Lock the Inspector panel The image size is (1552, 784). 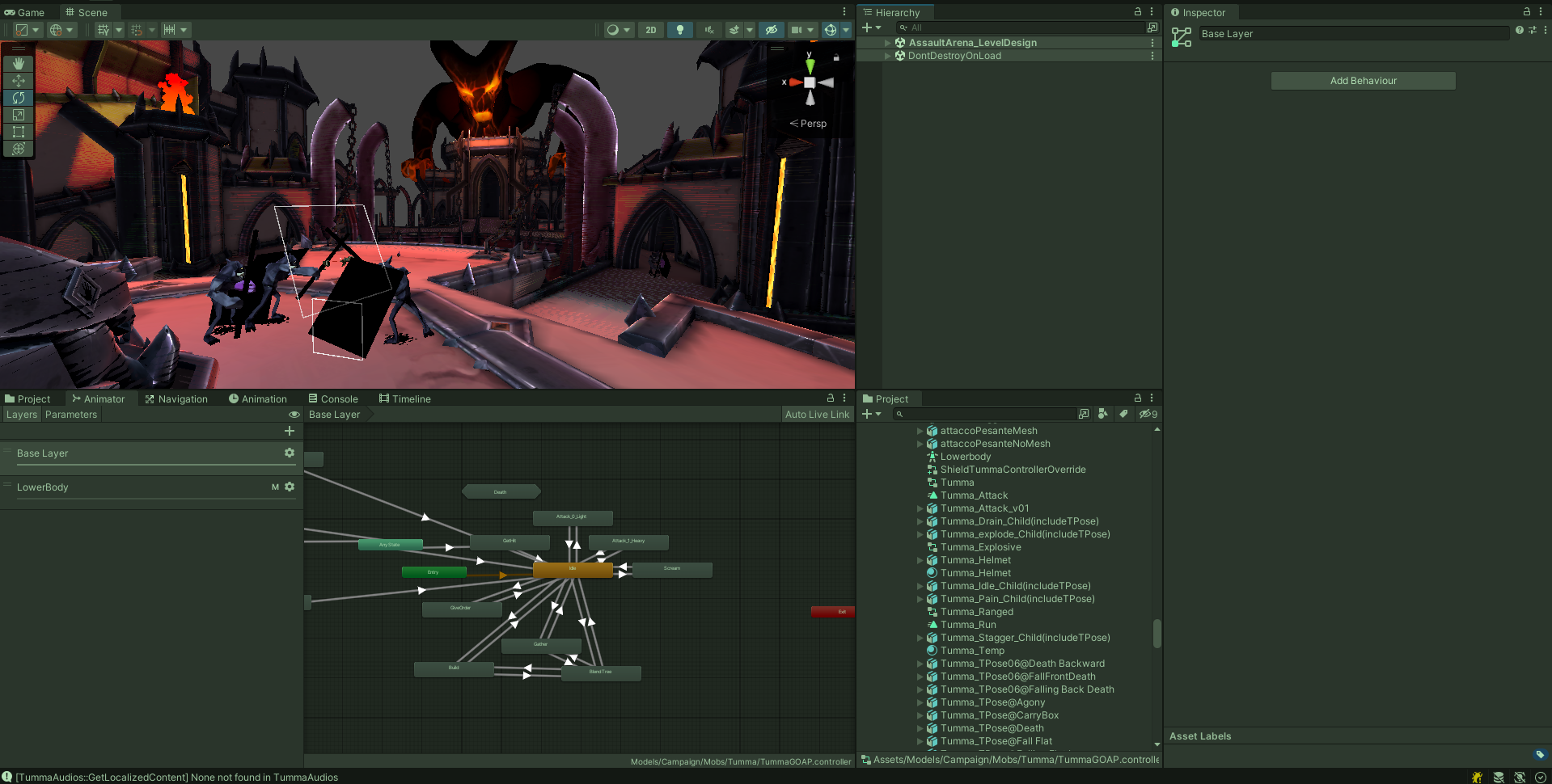(x=1527, y=12)
